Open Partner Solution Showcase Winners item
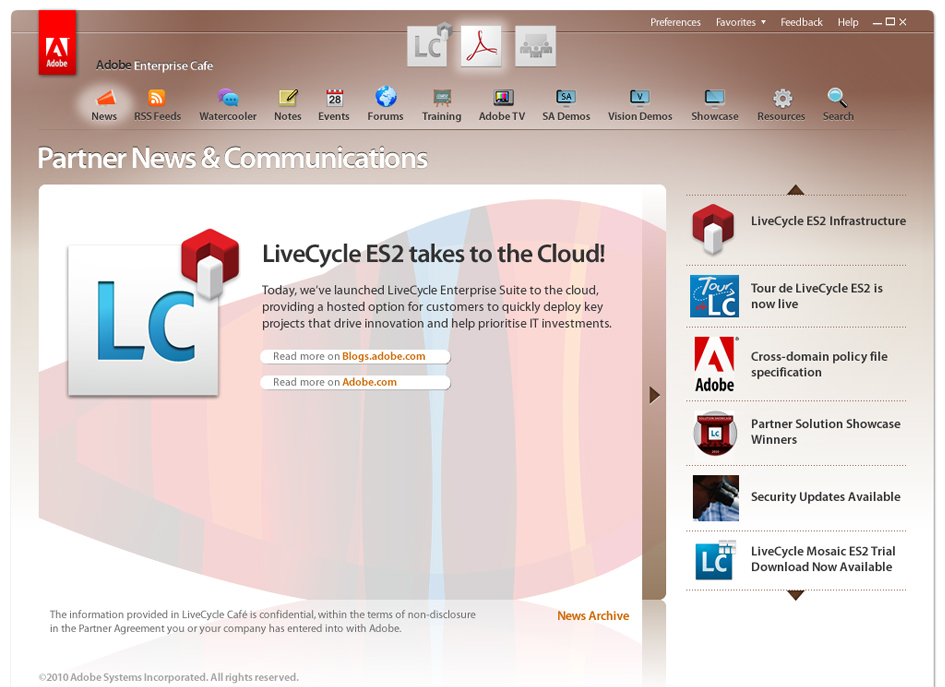945x687 pixels. click(x=826, y=431)
